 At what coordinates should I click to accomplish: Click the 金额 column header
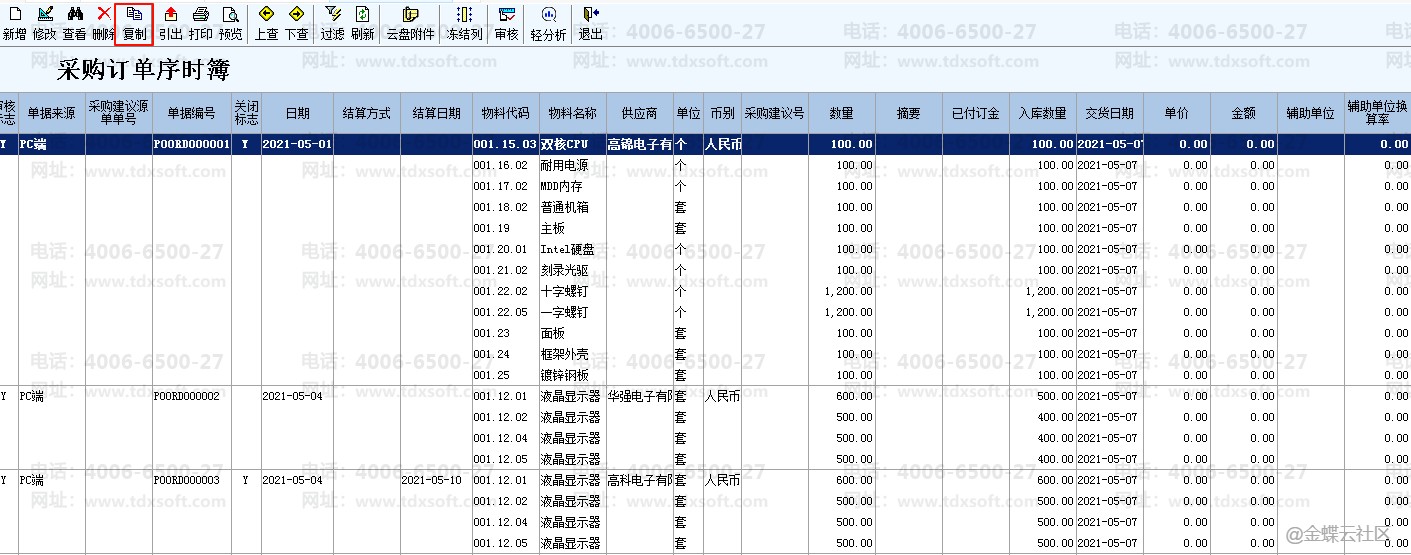click(1244, 113)
